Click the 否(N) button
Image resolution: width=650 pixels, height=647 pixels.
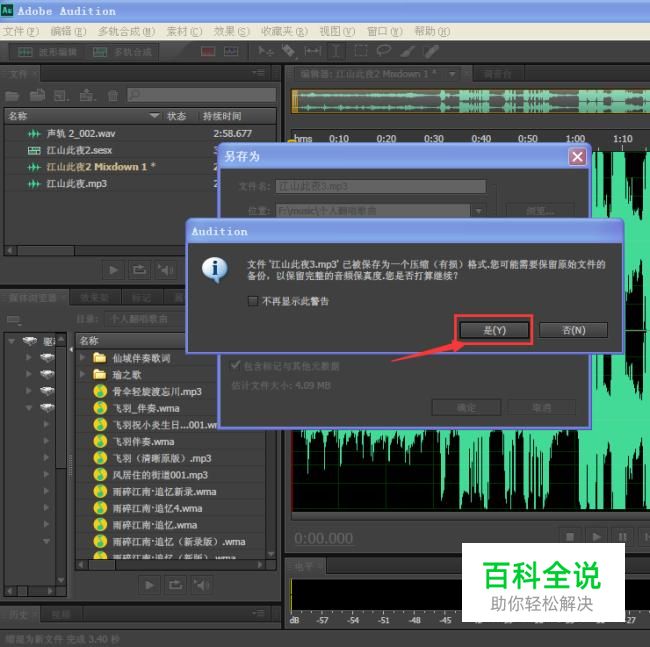coord(573,330)
